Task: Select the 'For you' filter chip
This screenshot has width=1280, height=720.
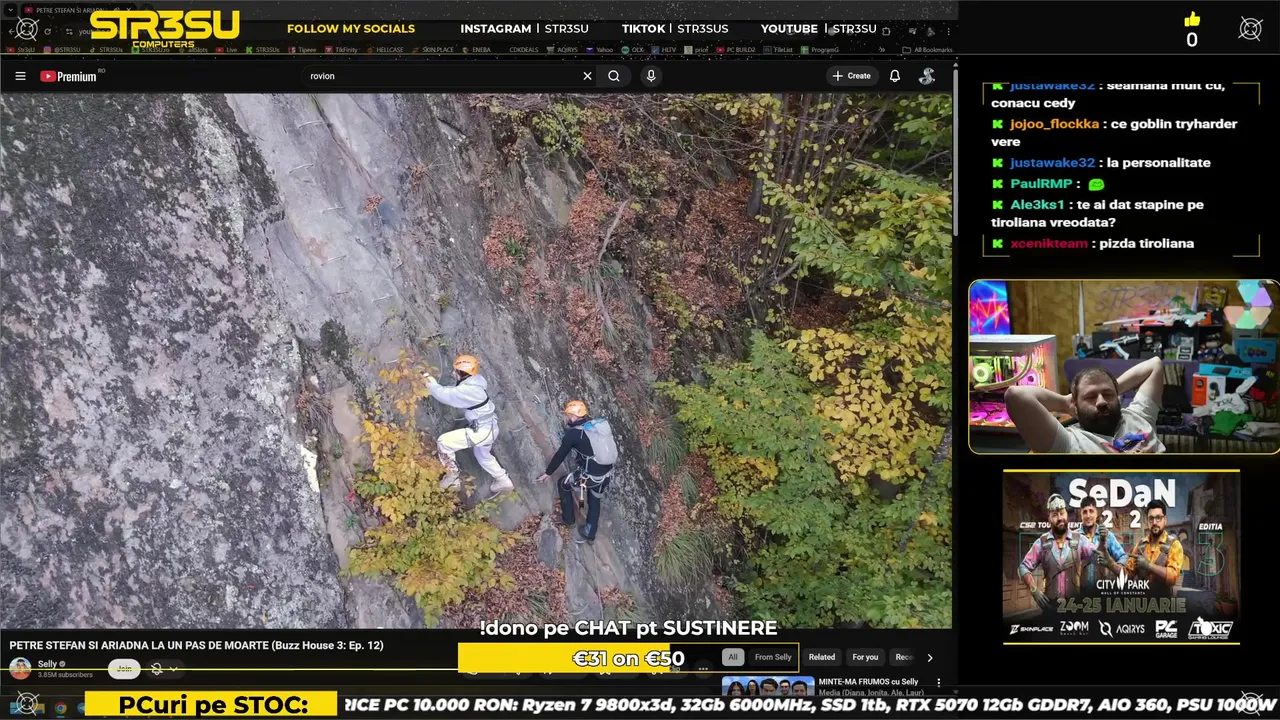Action: pos(865,657)
